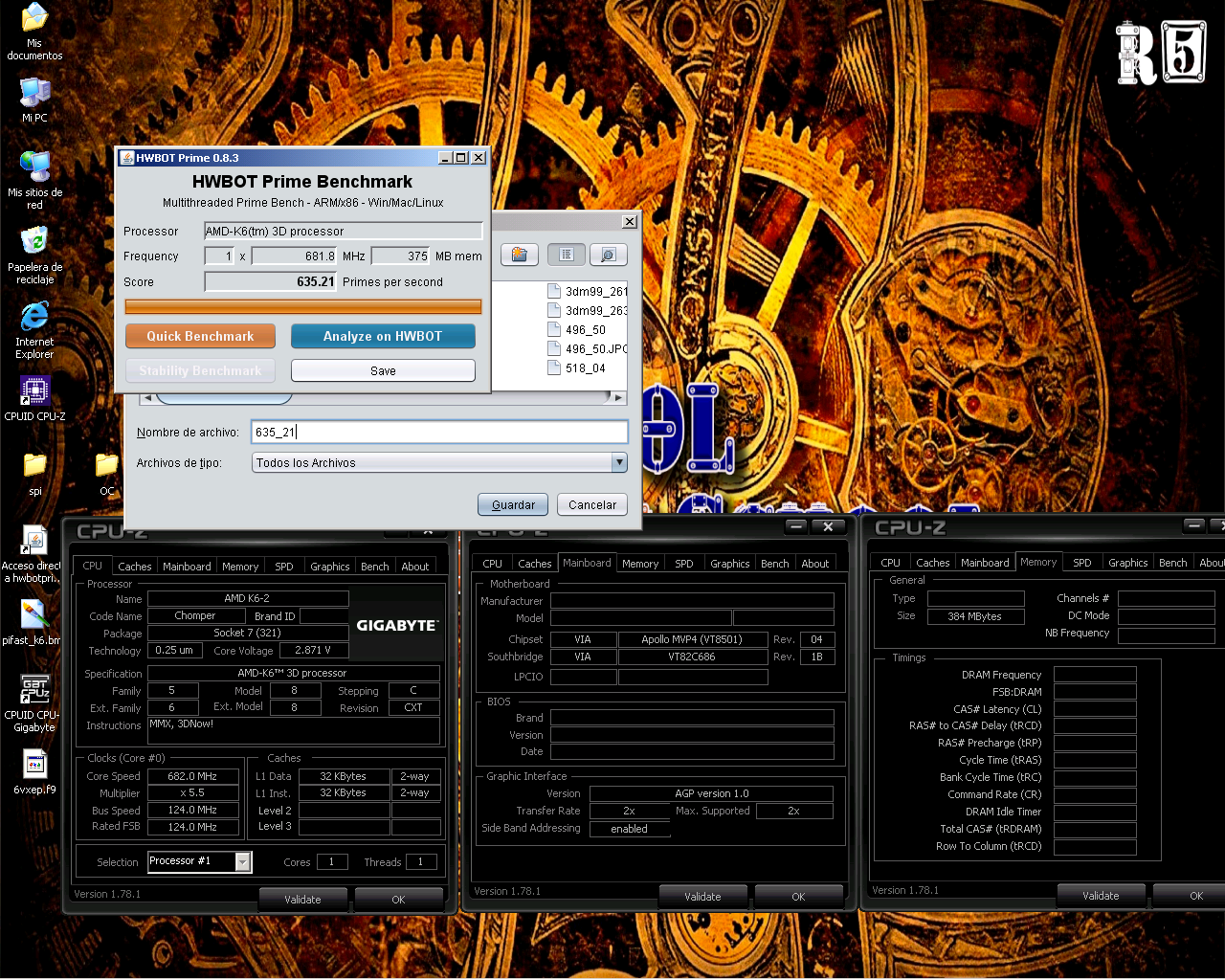Click OK in left CPU-Z window
The width and height of the screenshot is (1225, 980).
click(x=398, y=899)
